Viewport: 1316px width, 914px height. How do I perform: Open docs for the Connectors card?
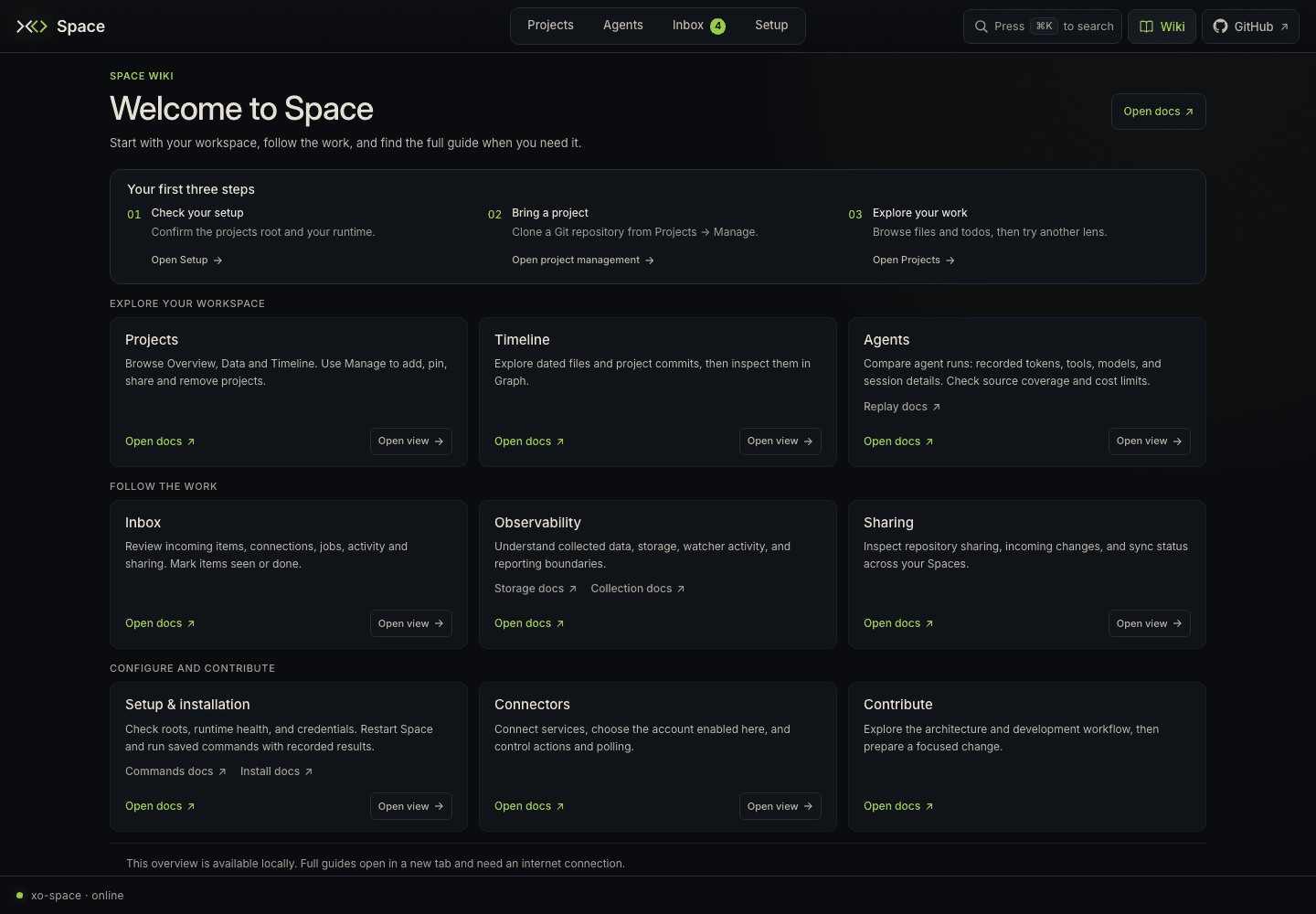tap(529, 806)
